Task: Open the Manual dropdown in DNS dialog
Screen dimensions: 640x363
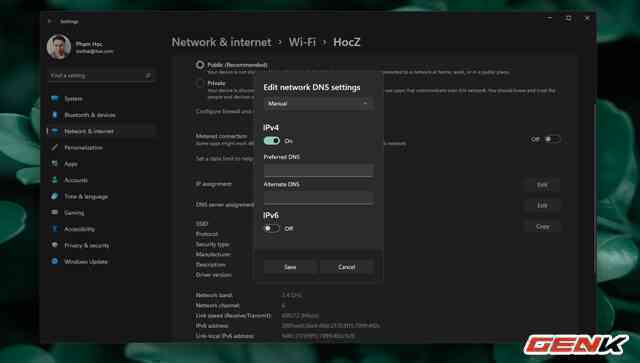Action: pos(318,104)
